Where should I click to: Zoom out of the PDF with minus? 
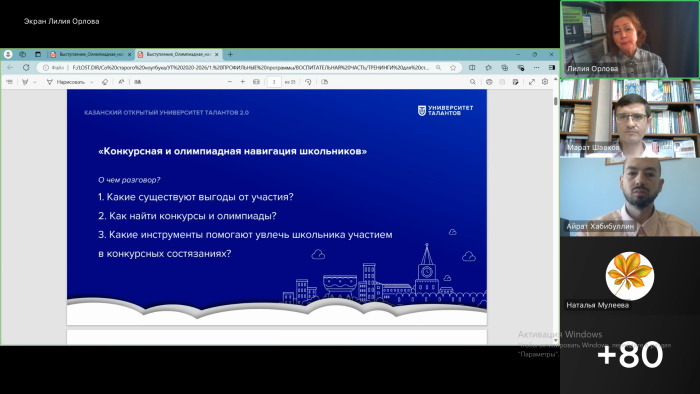(x=230, y=82)
